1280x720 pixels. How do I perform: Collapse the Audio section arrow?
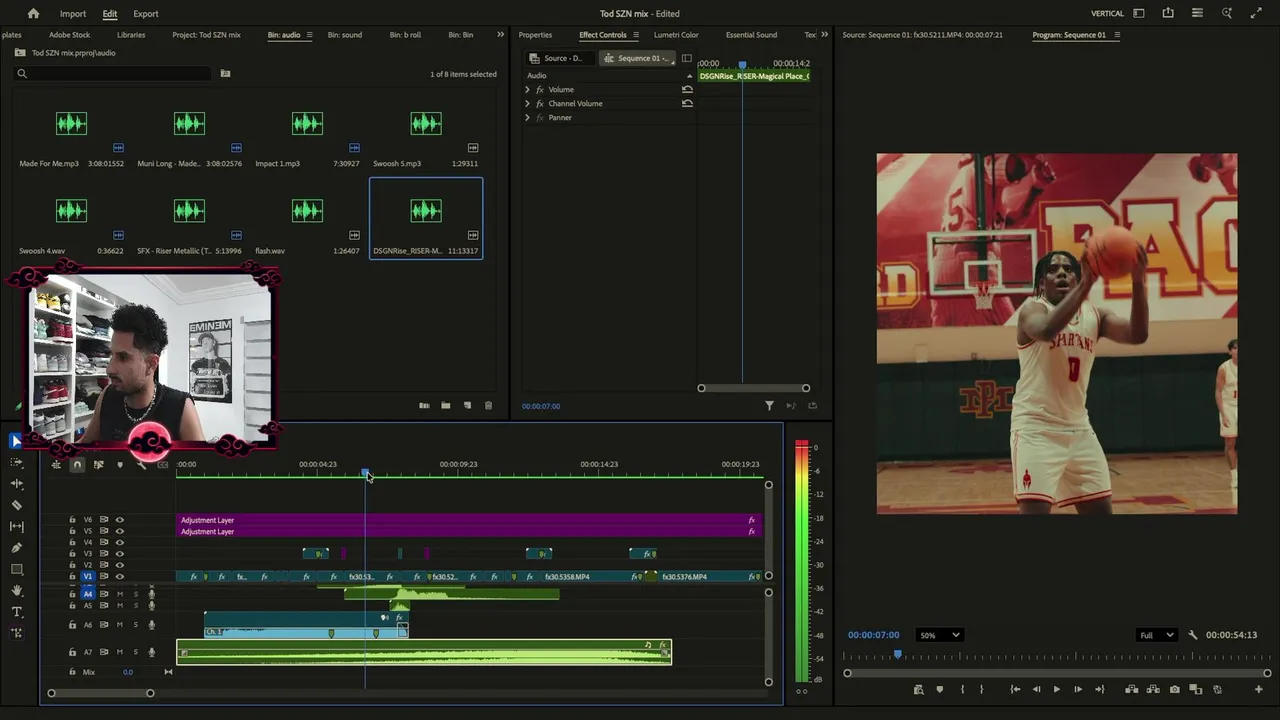coord(688,76)
